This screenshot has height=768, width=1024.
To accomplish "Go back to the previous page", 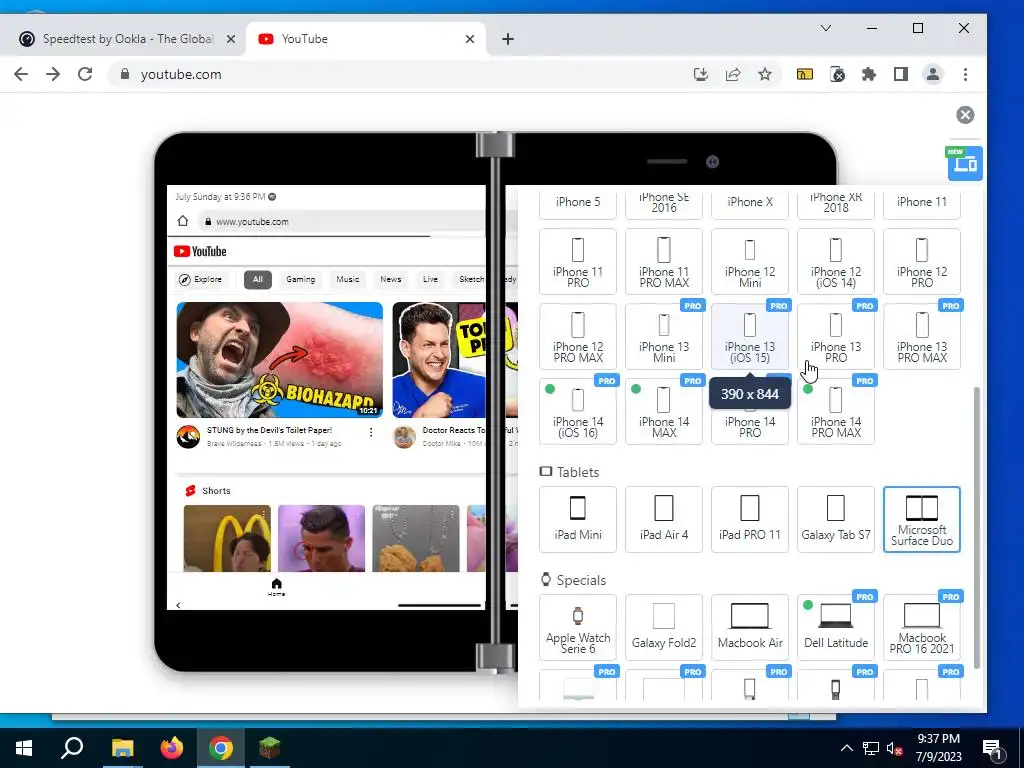I will (x=21, y=74).
